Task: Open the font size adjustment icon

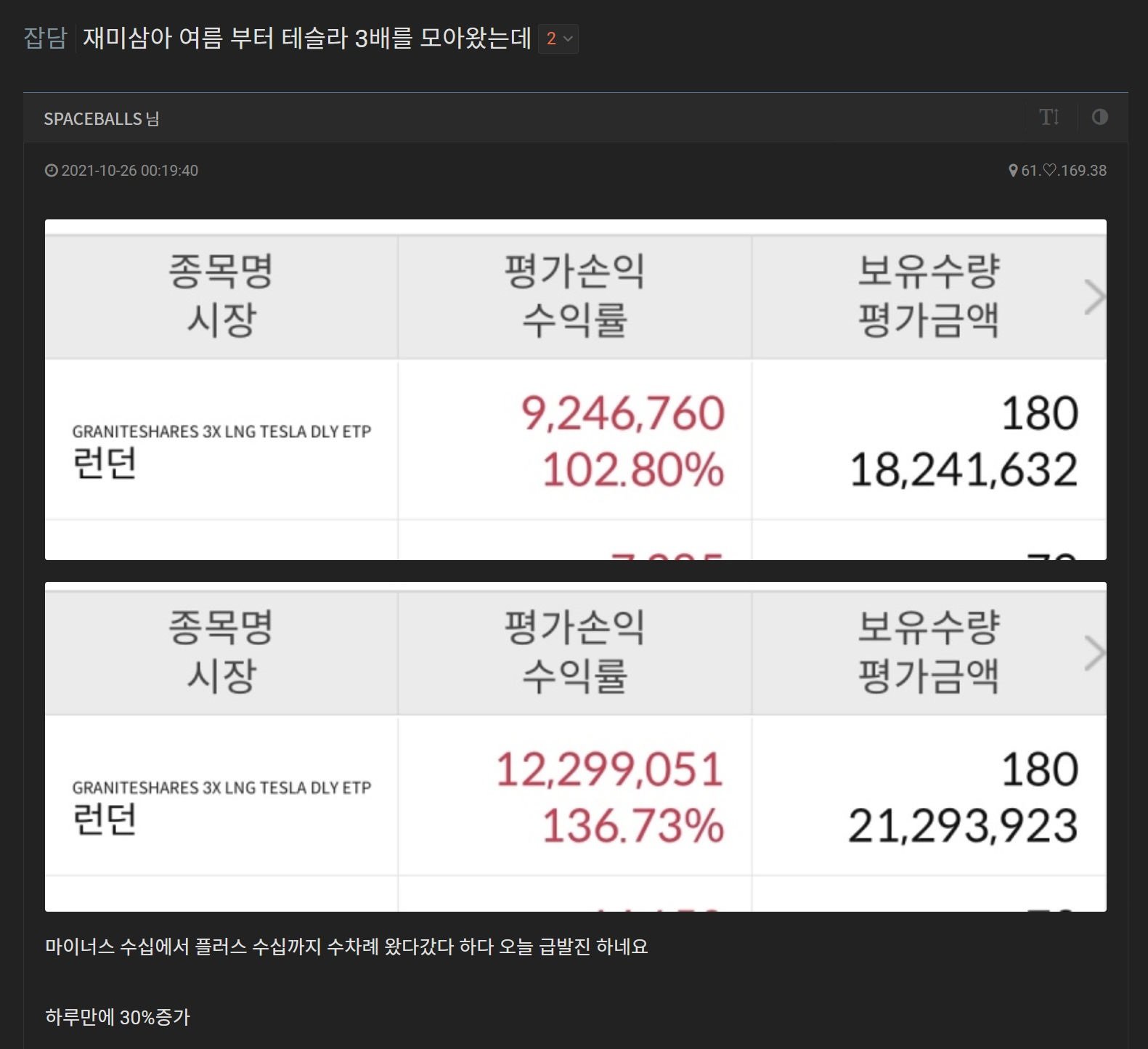Action: (x=1049, y=117)
